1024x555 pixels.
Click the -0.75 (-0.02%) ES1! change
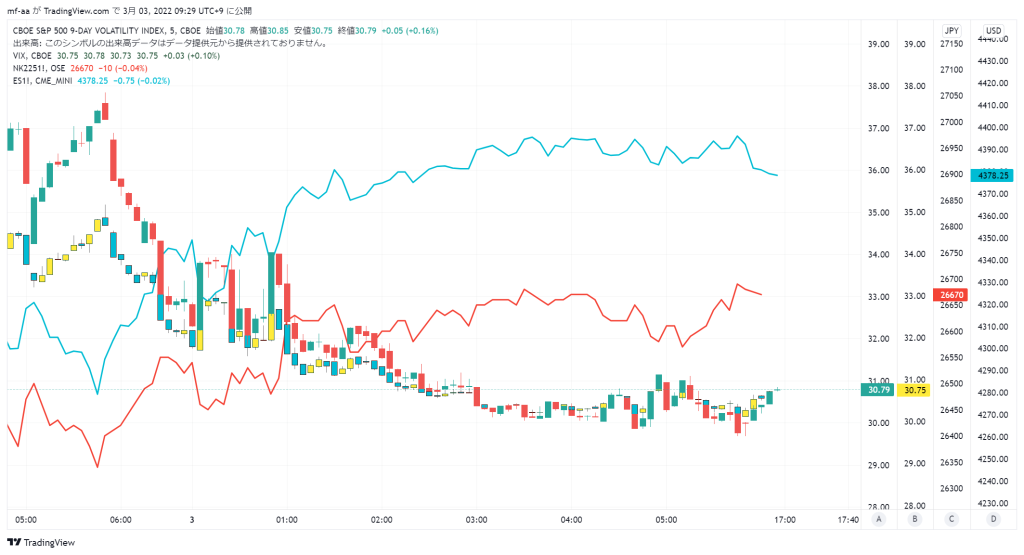[x=142, y=81]
